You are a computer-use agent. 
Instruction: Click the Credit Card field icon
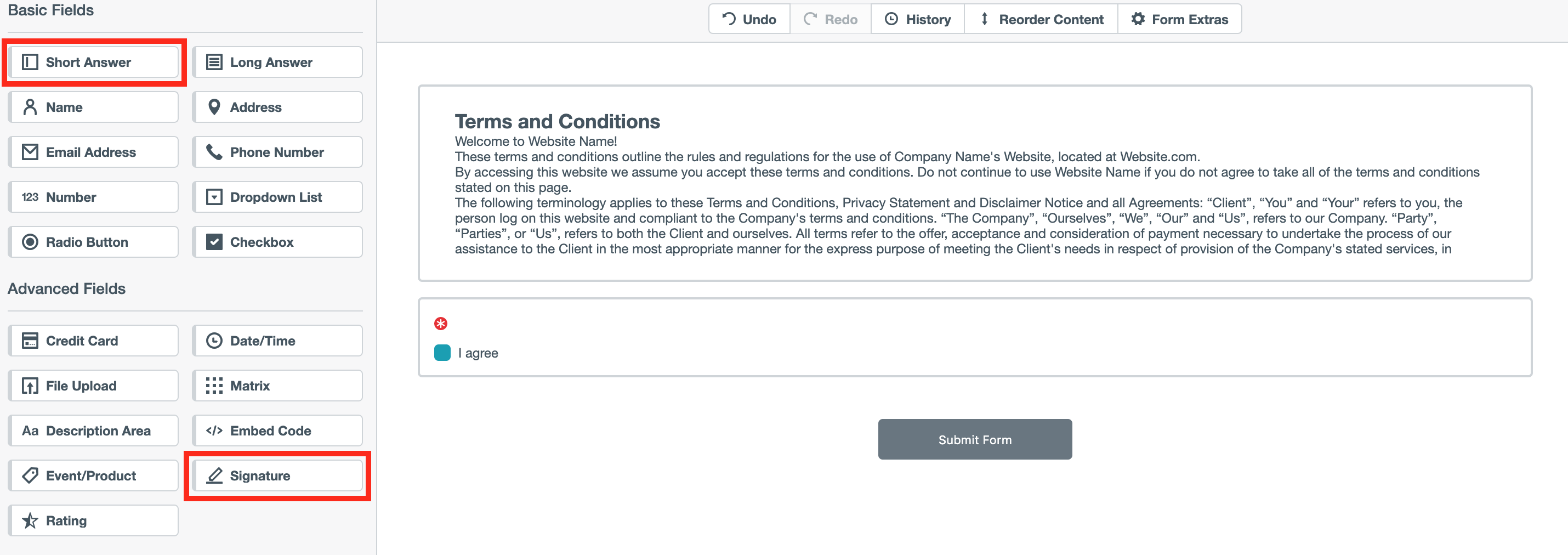coord(30,341)
